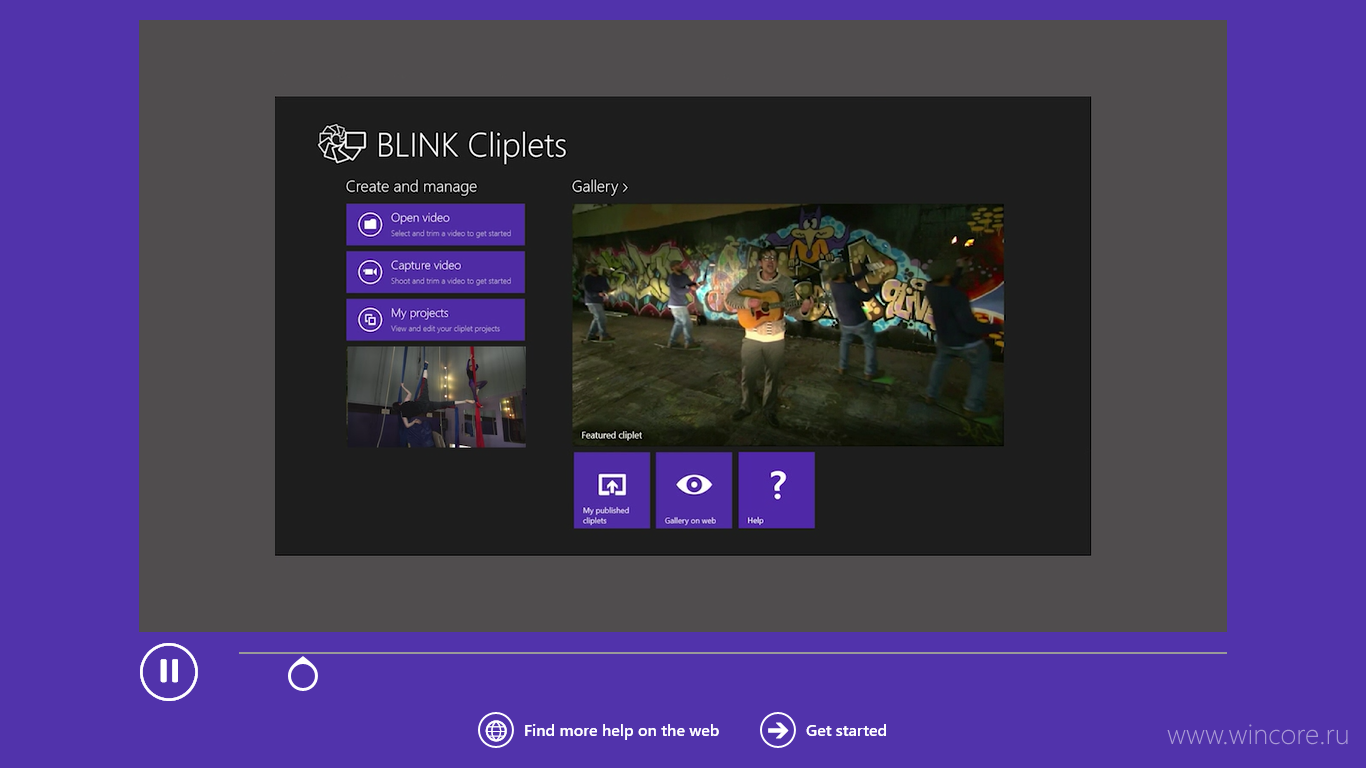Click the 'Create and manage' heading
The width and height of the screenshot is (1366, 768).
coord(411,187)
